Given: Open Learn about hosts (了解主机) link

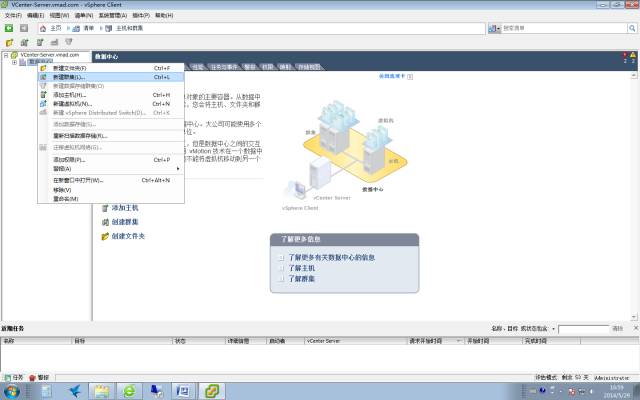Looking at the screenshot, I should click(x=302, y=268).
